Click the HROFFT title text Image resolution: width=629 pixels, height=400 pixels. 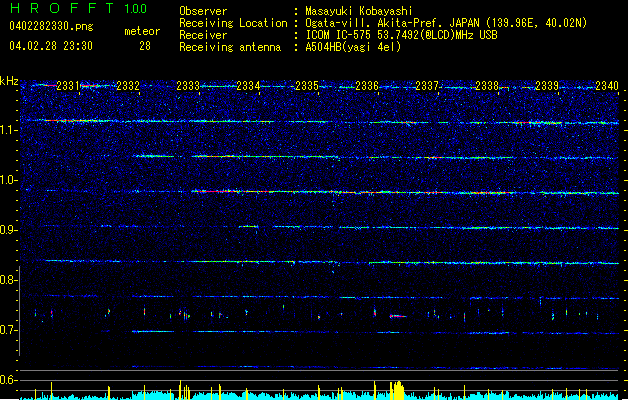62,8
